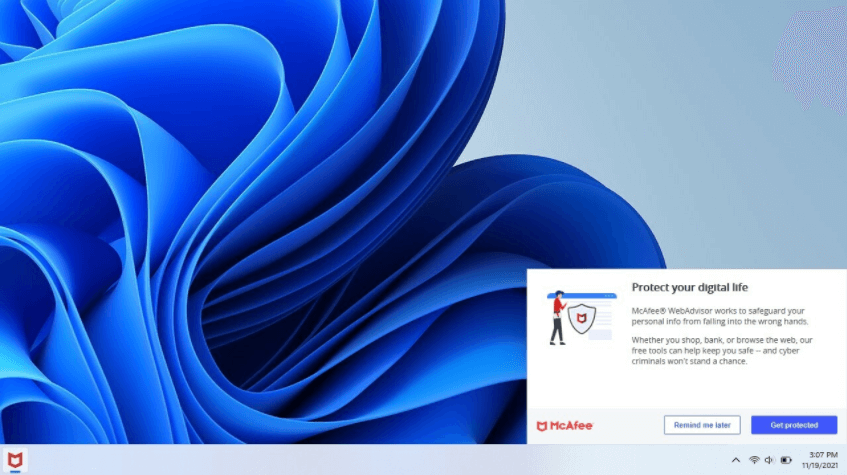Click the shield illustration in the McAfee popup
Viewport: 847px width, 475px height.
pyautogui.click(x=582, y=318)
